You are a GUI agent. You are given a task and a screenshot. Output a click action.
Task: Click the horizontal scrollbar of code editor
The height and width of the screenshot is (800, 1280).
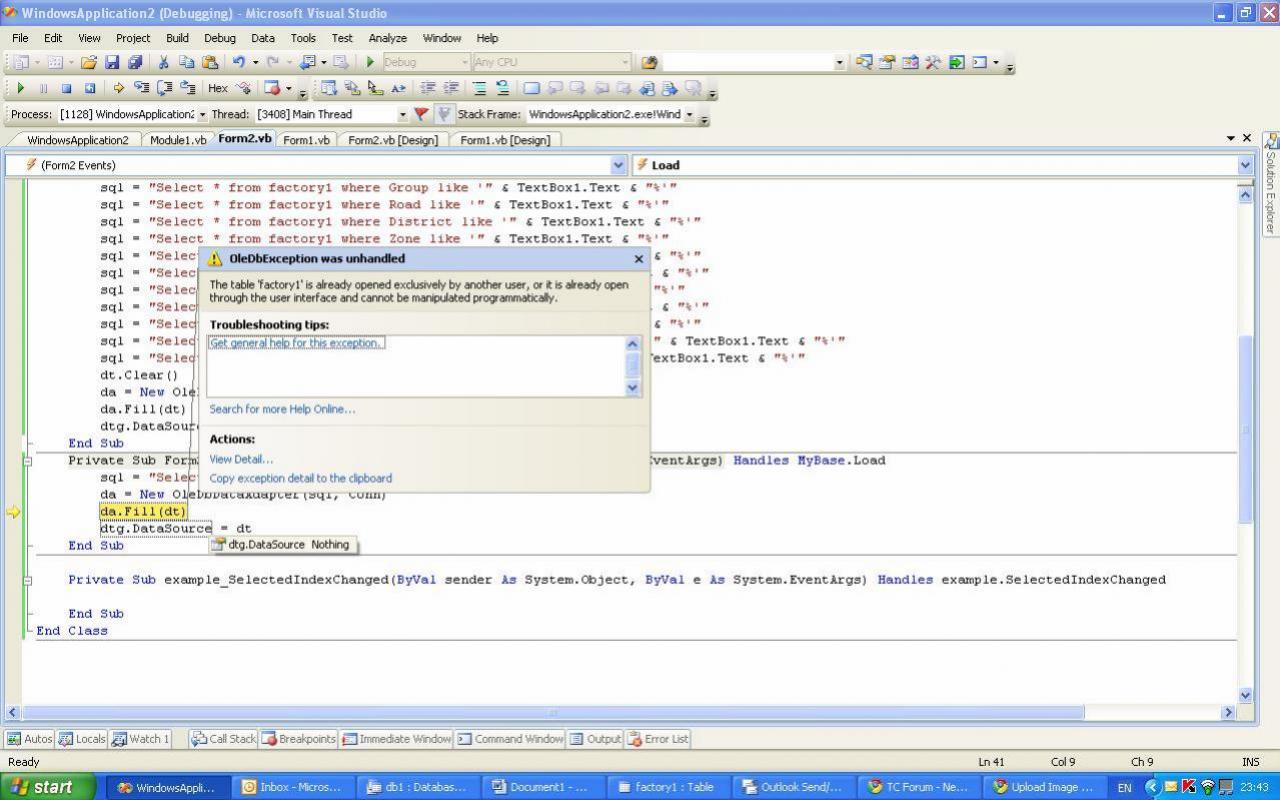pyautogui.click(x=552, y=713)
